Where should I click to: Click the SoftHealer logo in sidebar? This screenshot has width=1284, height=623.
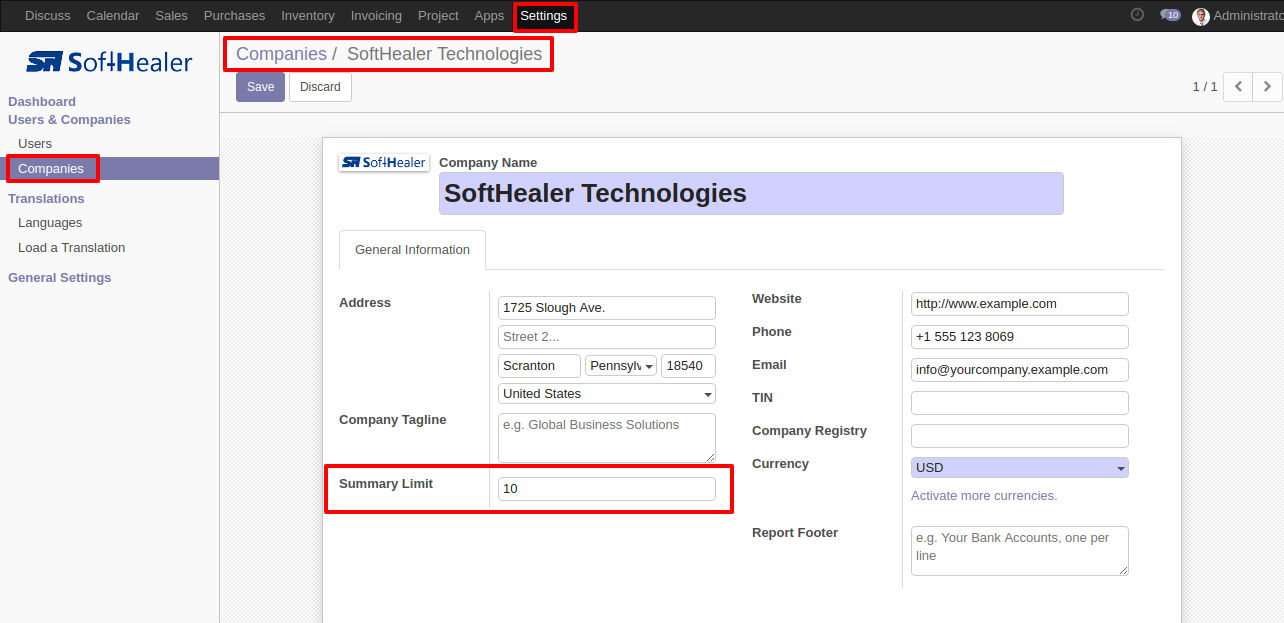(109, 62)
